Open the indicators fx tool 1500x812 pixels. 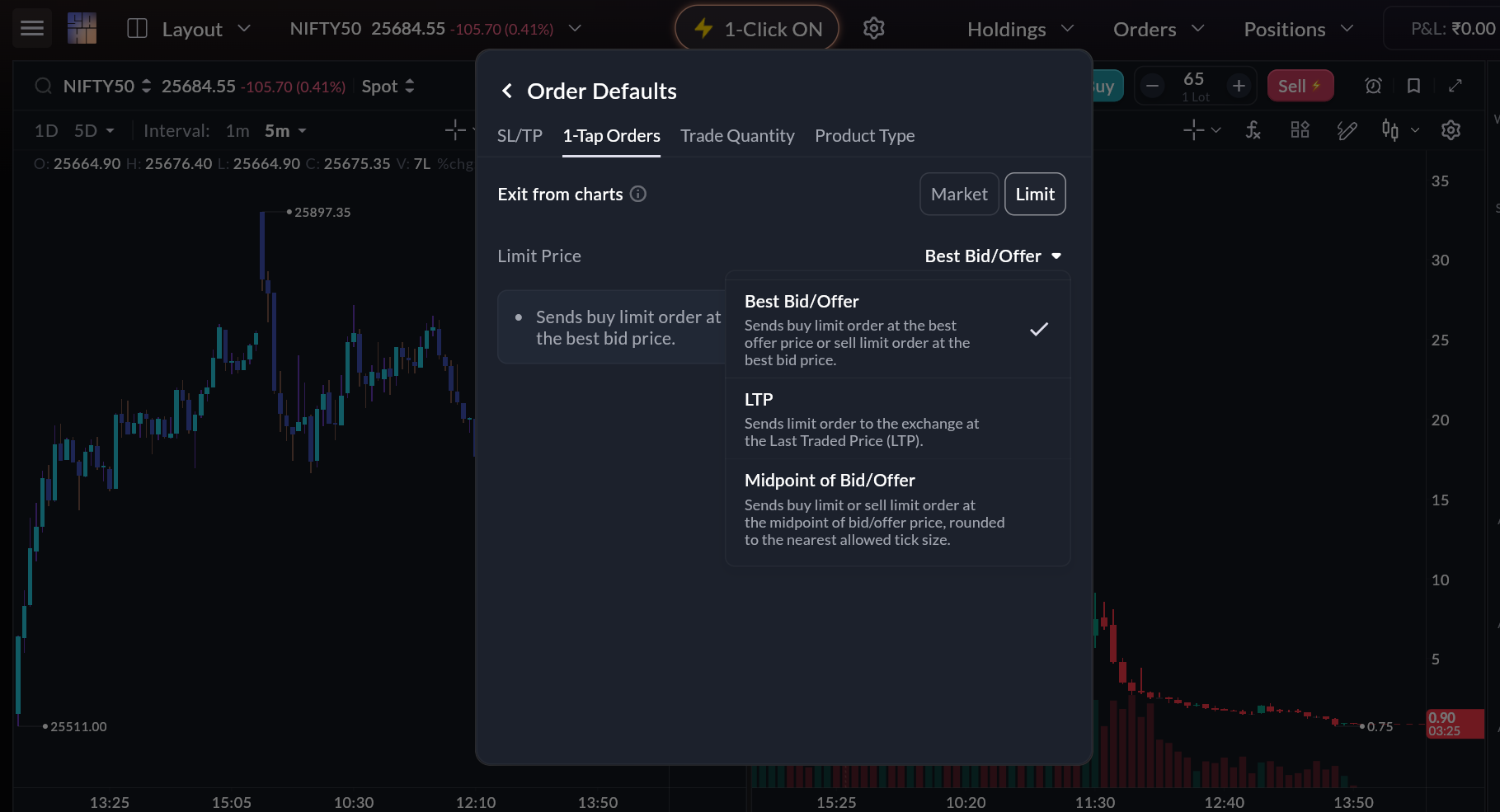point(1253,129)
